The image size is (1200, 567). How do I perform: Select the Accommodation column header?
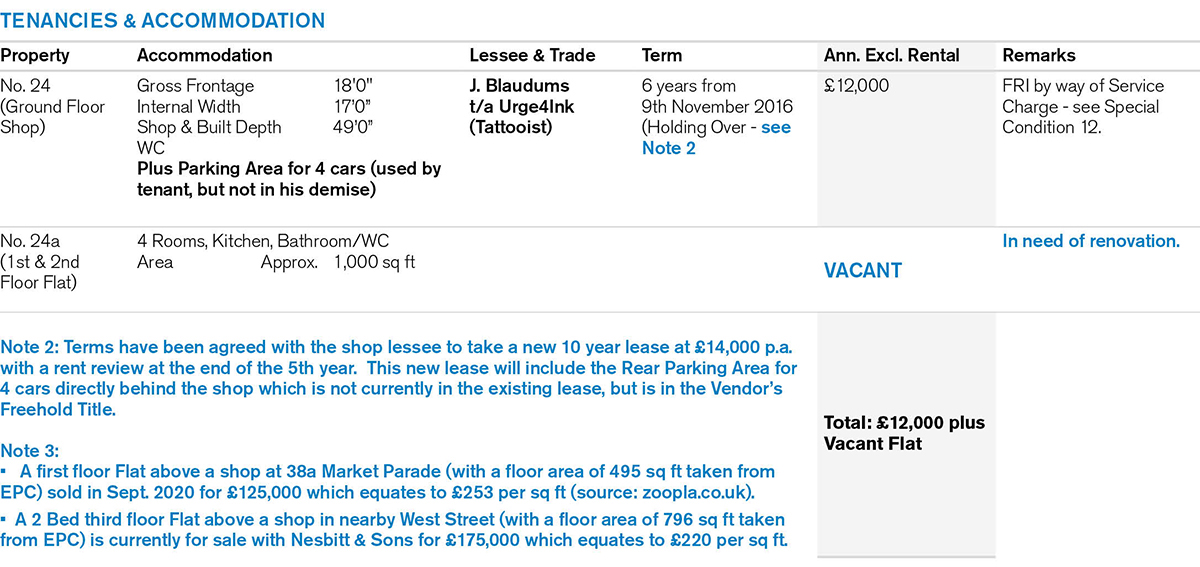(204, 55)
